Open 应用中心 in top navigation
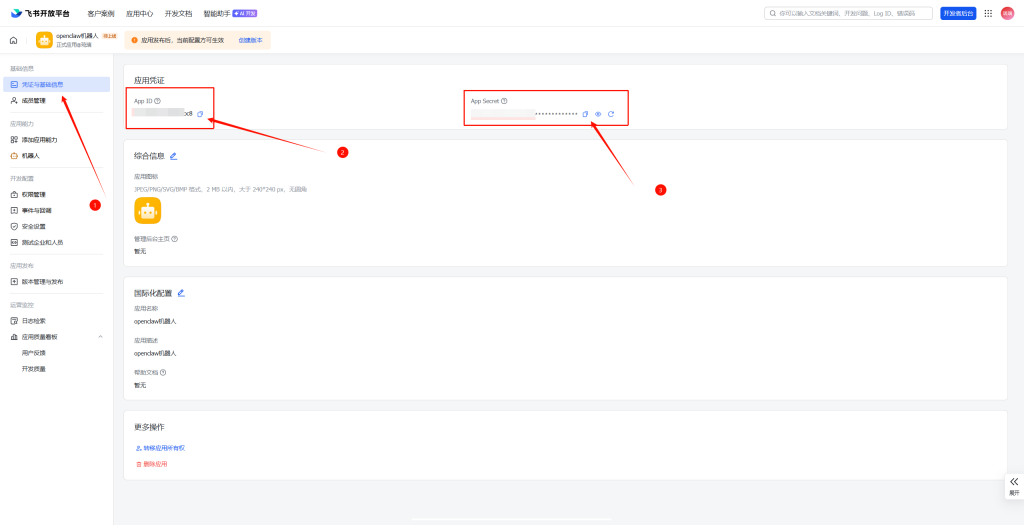 tap(139, 13)
